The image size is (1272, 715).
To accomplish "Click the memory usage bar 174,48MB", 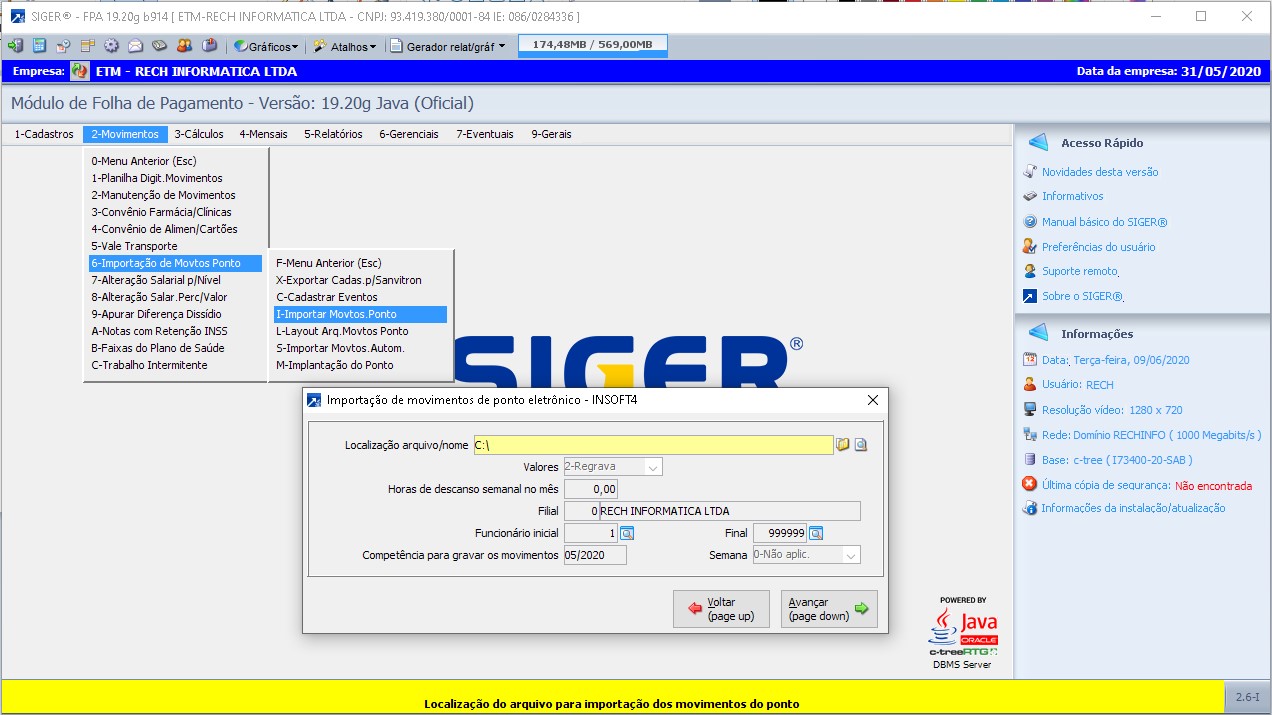I will click(x=593, y=45).
